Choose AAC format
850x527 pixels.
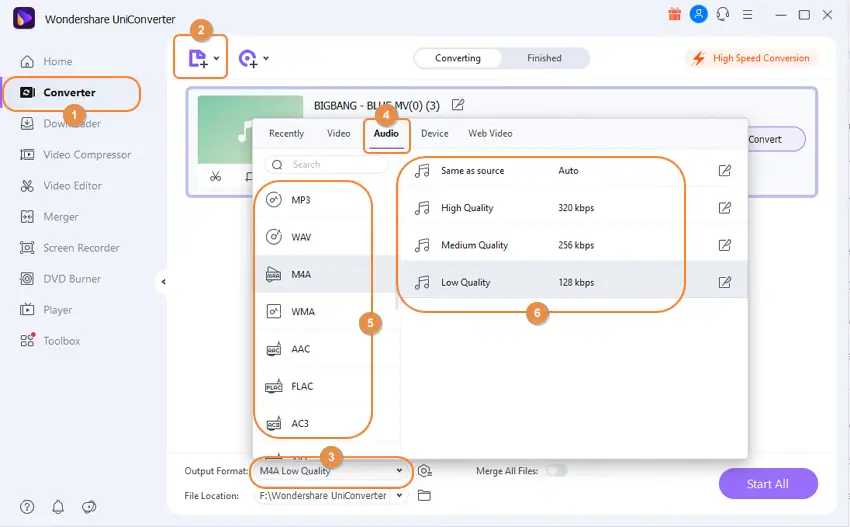click(x=325, y=349)
